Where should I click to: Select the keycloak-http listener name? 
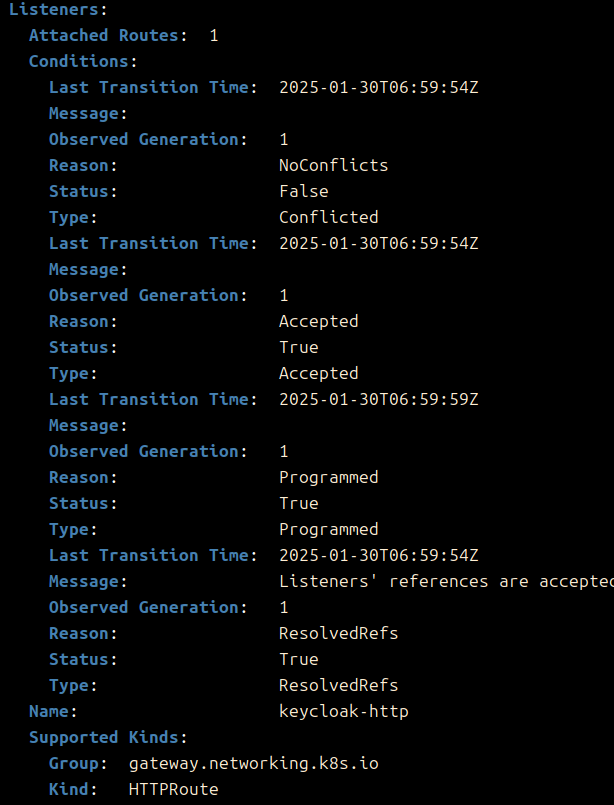coord(343,711)
